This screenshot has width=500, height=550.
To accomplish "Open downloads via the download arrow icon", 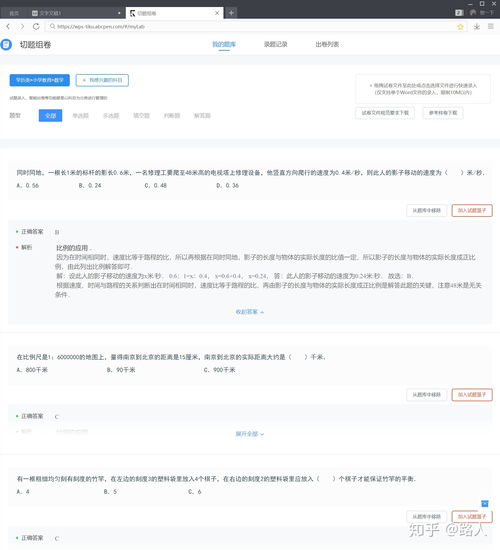I will click(476, 27).
